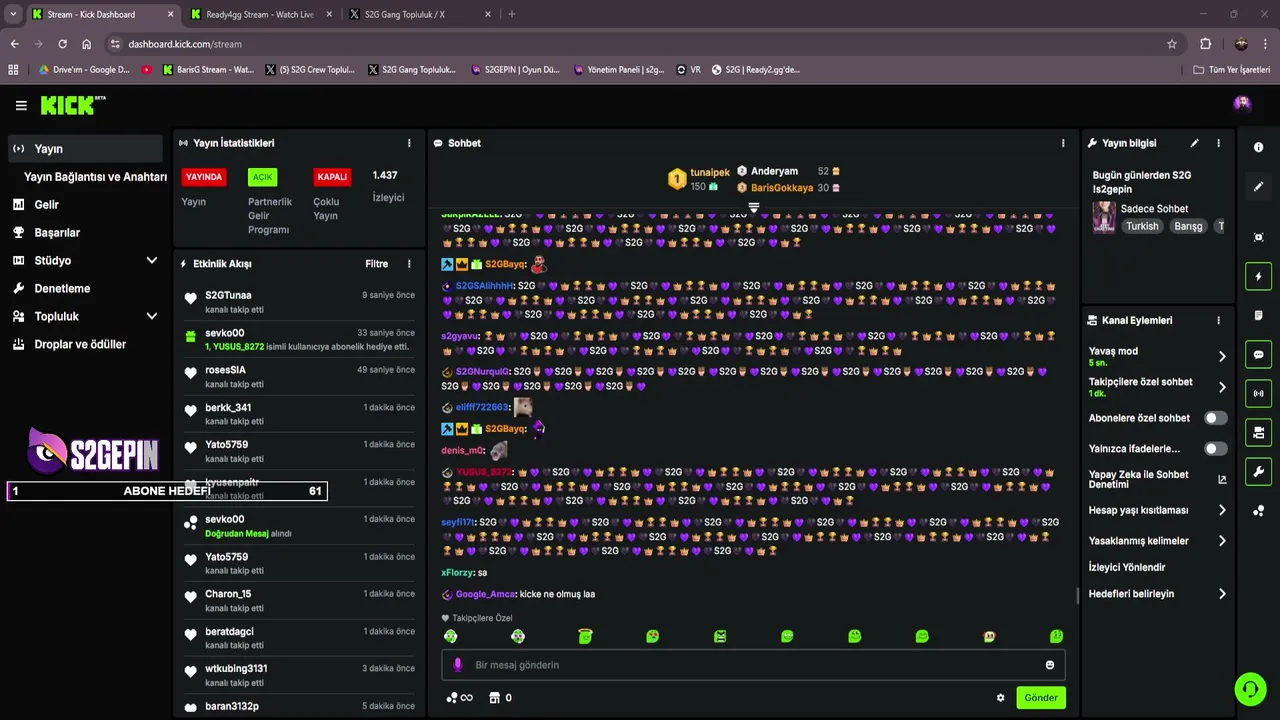
Task: Open Takipçilere özel sohbet settings
Action: pos(1158,387)
